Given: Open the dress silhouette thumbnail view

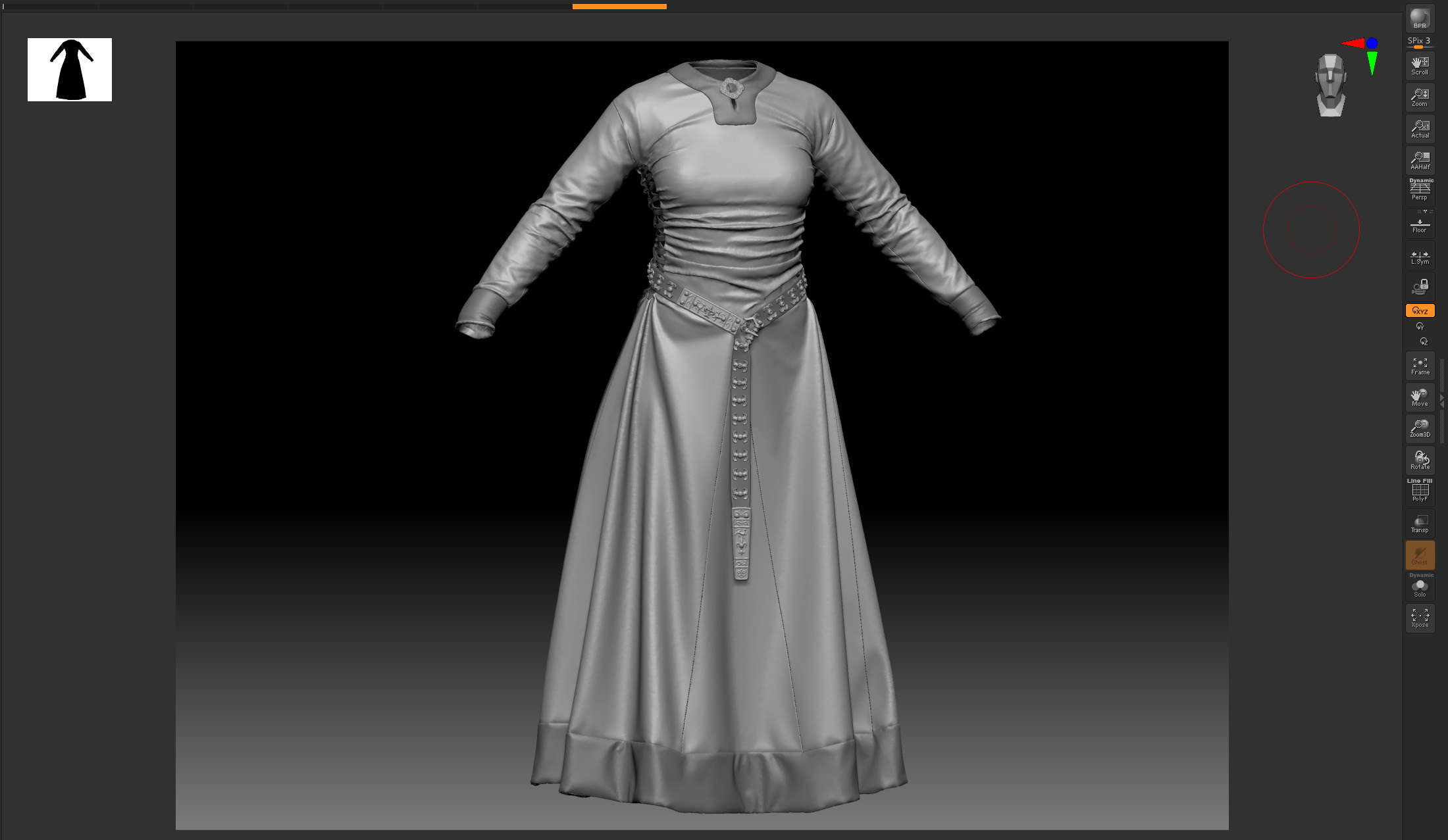Looking at the screenshot, I should pos(70,70).
